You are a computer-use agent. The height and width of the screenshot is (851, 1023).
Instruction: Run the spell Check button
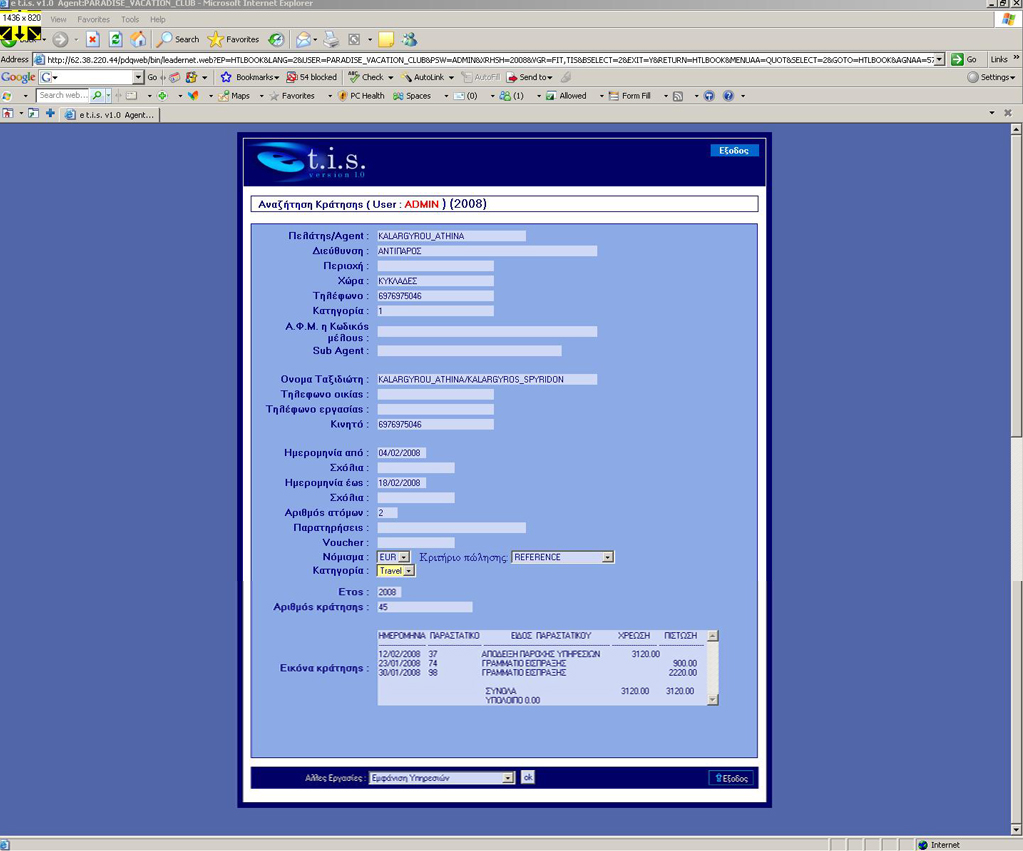(367, 77)
